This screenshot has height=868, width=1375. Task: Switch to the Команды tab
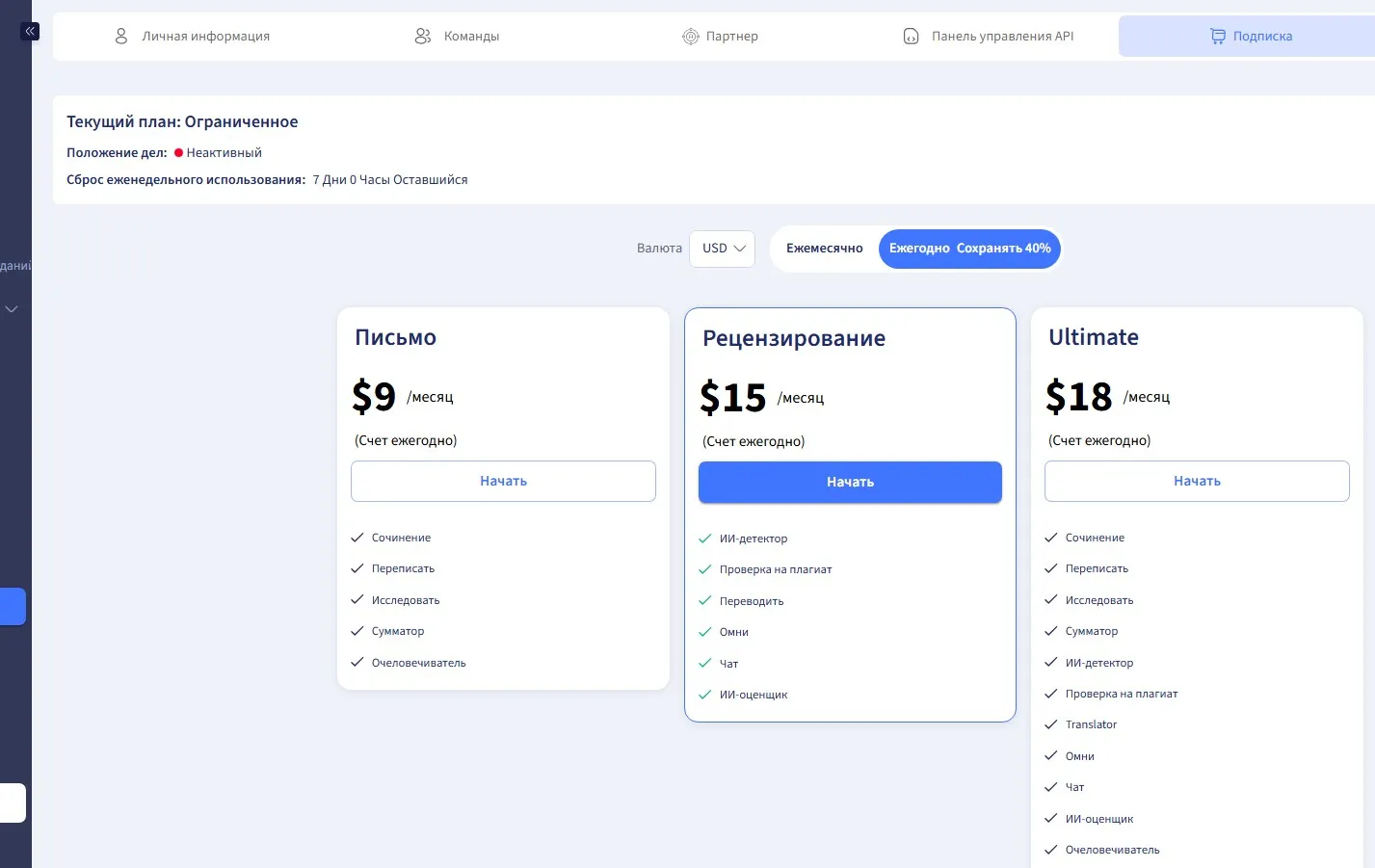coord(457,37)
